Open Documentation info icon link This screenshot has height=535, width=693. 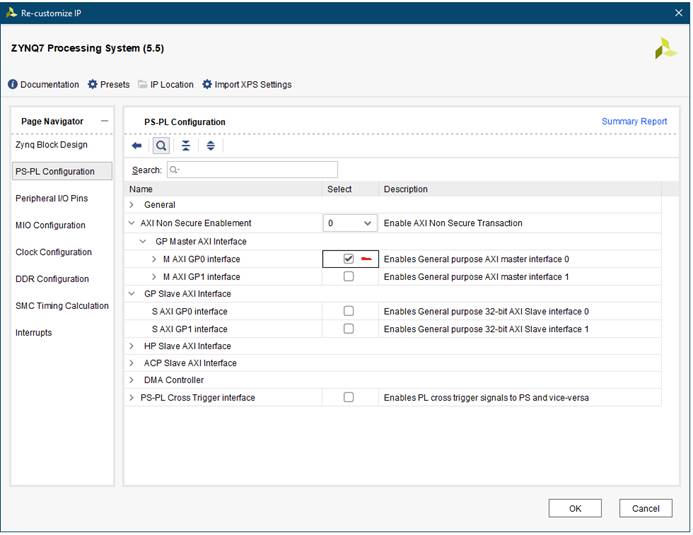[x=13, y=85]
